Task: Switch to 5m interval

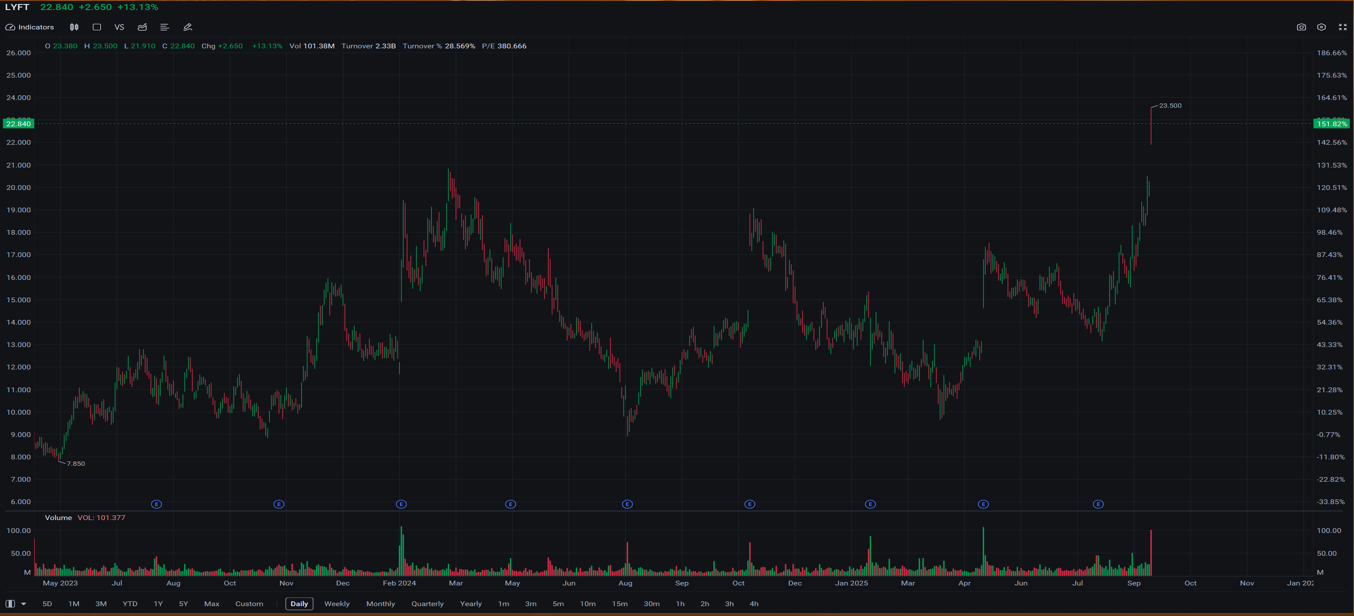Action: pos(558,604)
